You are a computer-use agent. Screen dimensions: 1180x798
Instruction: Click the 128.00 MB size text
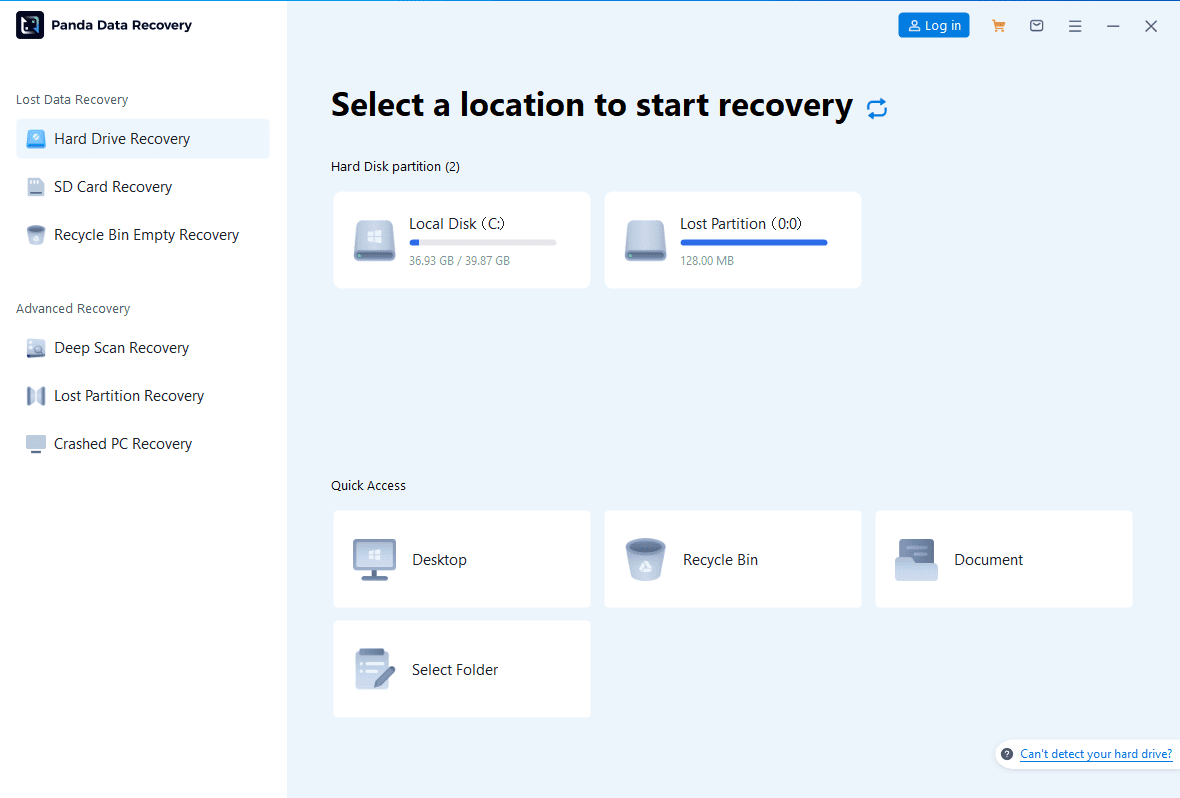tap(707, 260)
